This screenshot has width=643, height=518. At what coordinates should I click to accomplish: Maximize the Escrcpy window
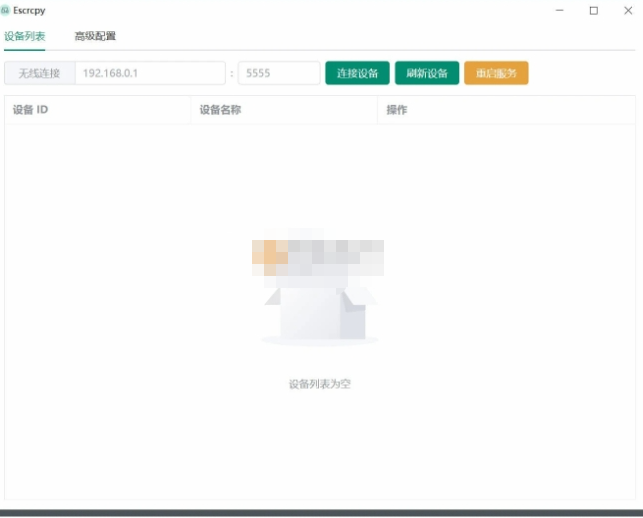point(593,10)
